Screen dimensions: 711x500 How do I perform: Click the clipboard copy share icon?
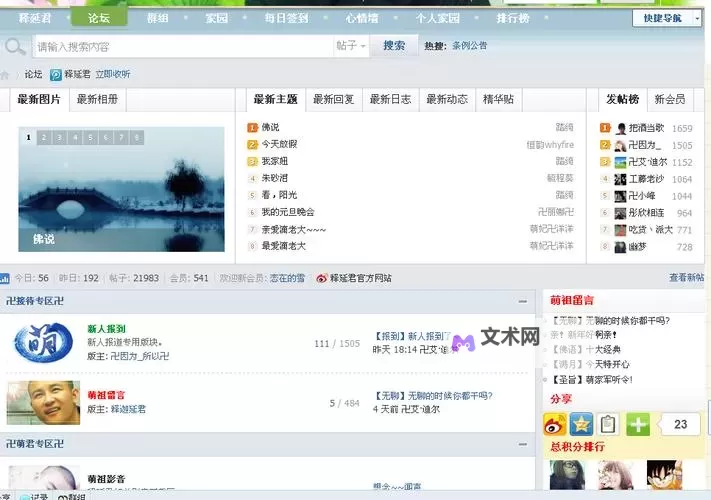pos(608,424)
